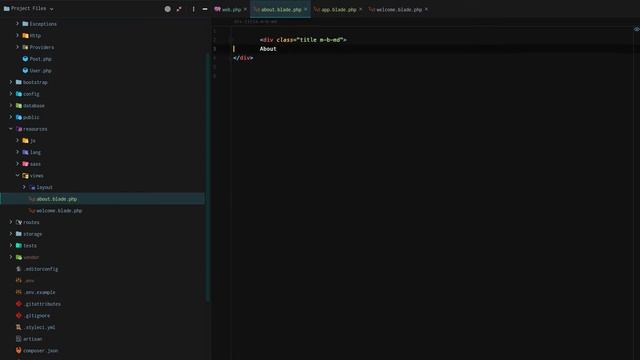Click the web.php tab file icon

point(218,9)
